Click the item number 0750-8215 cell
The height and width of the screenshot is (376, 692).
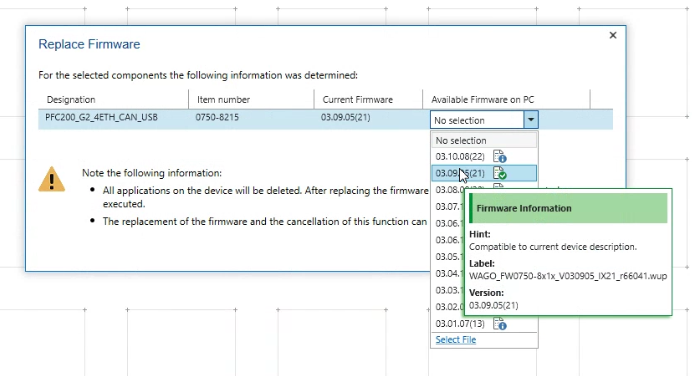(x=217, y=117)
